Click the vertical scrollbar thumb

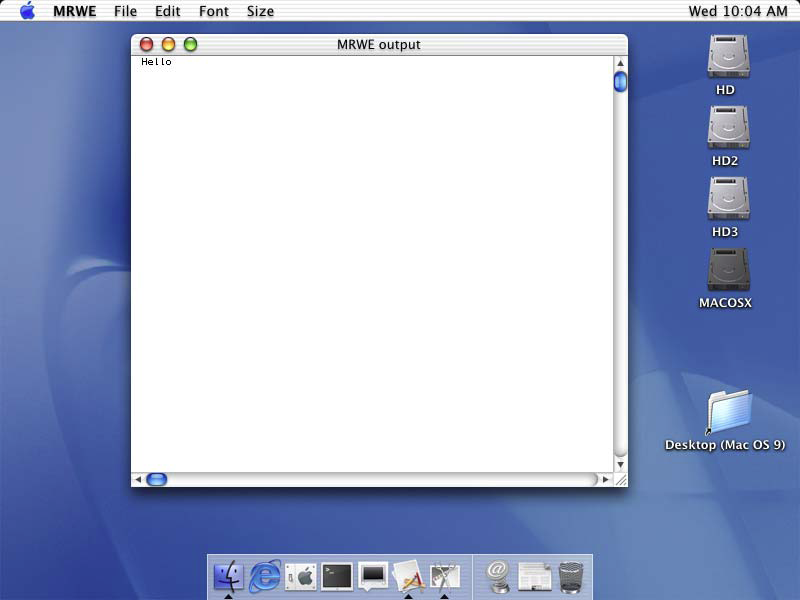coord(620,82)
